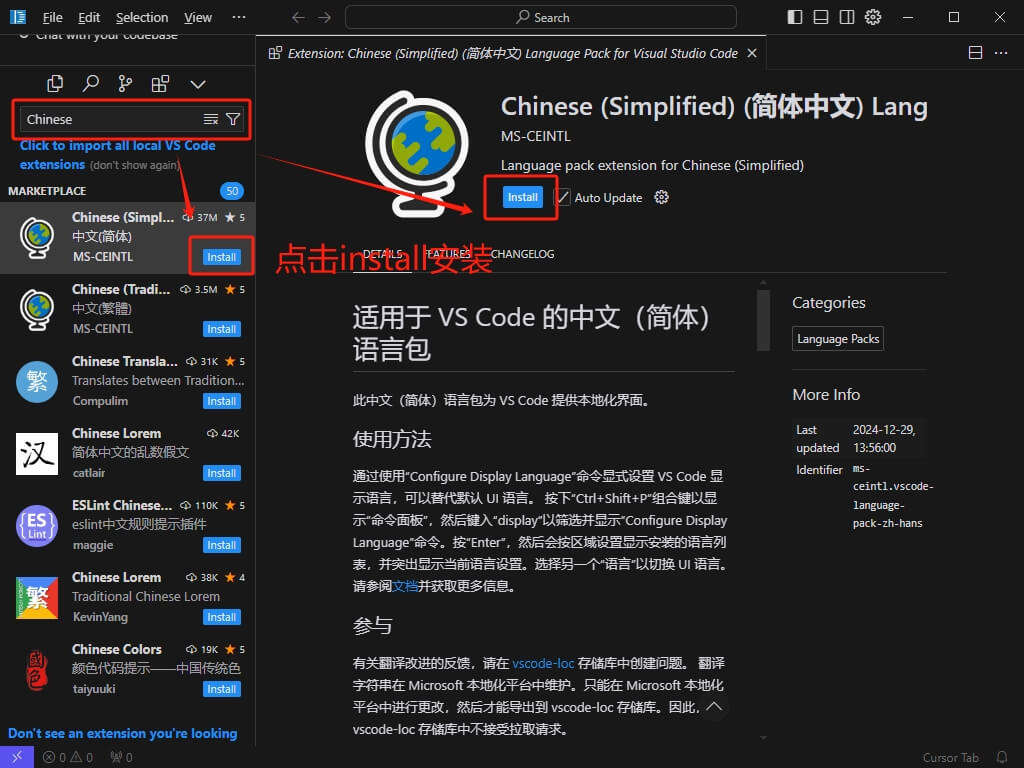Switch to the DETAILS tab
Image resolution: width=1024 pixels, height=768 pixels.
382,254
